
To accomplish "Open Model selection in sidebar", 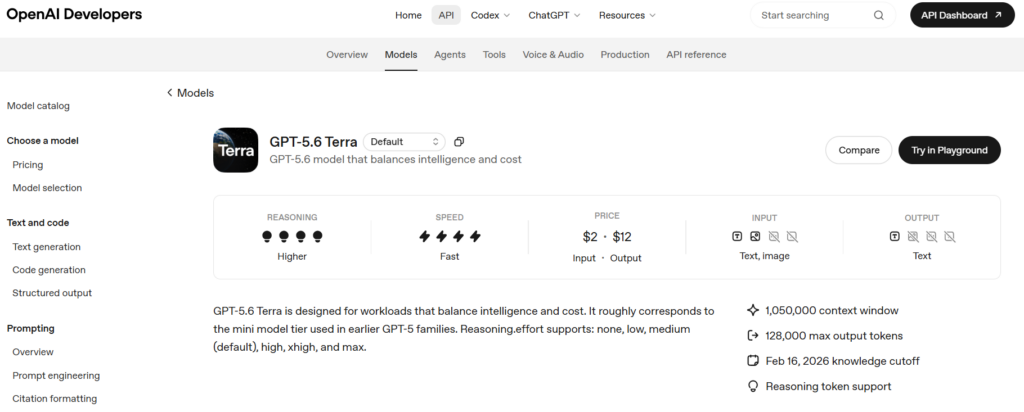I will click(x=47, y=187).
